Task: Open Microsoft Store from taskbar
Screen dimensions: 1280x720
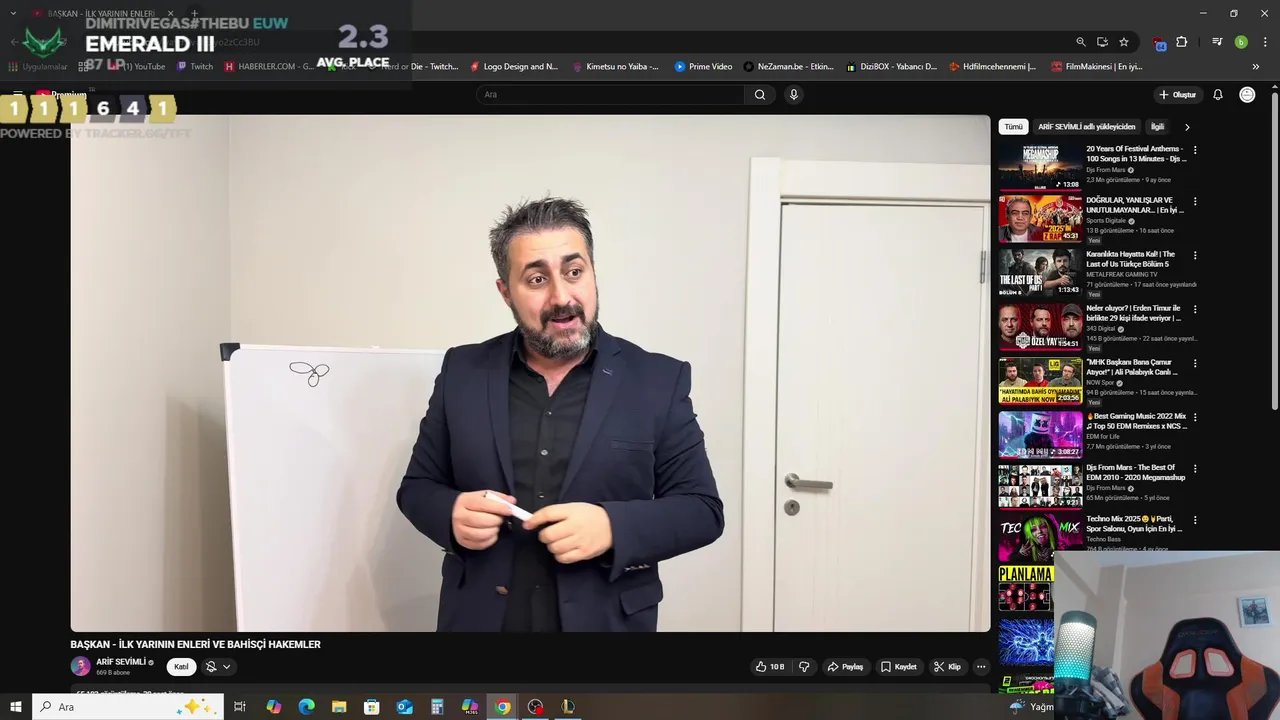Action: [372, 707]
